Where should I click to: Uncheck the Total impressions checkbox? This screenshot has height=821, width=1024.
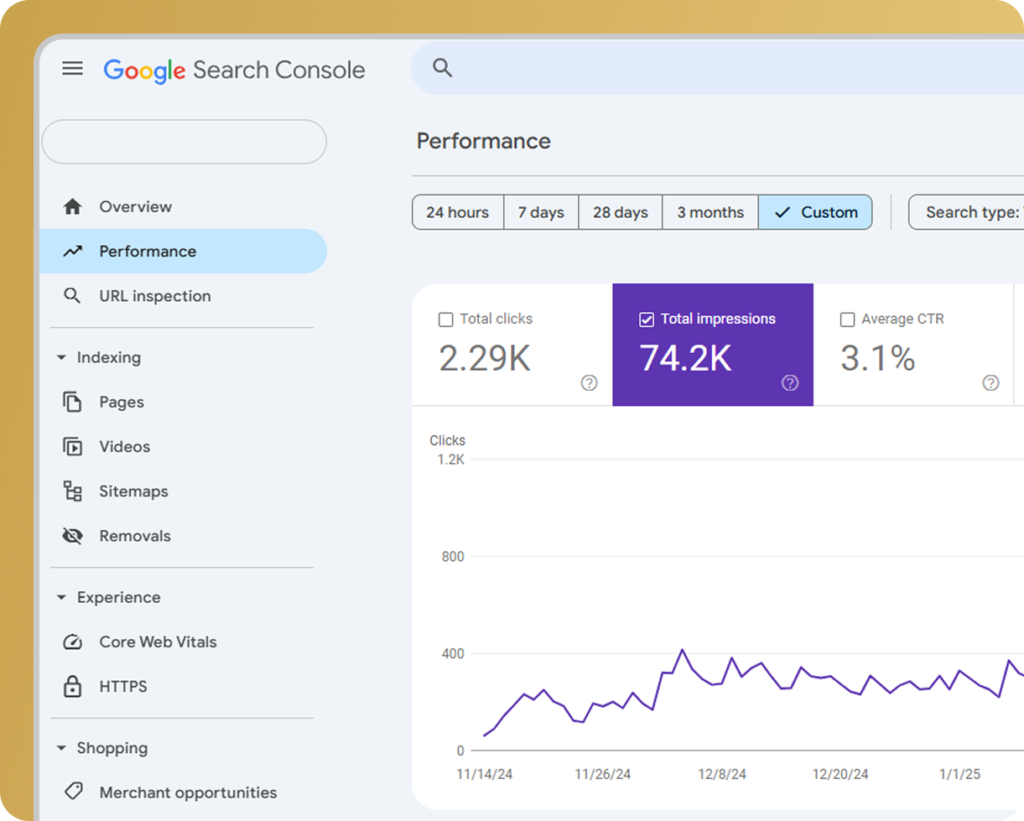click(x=646, y=320)
